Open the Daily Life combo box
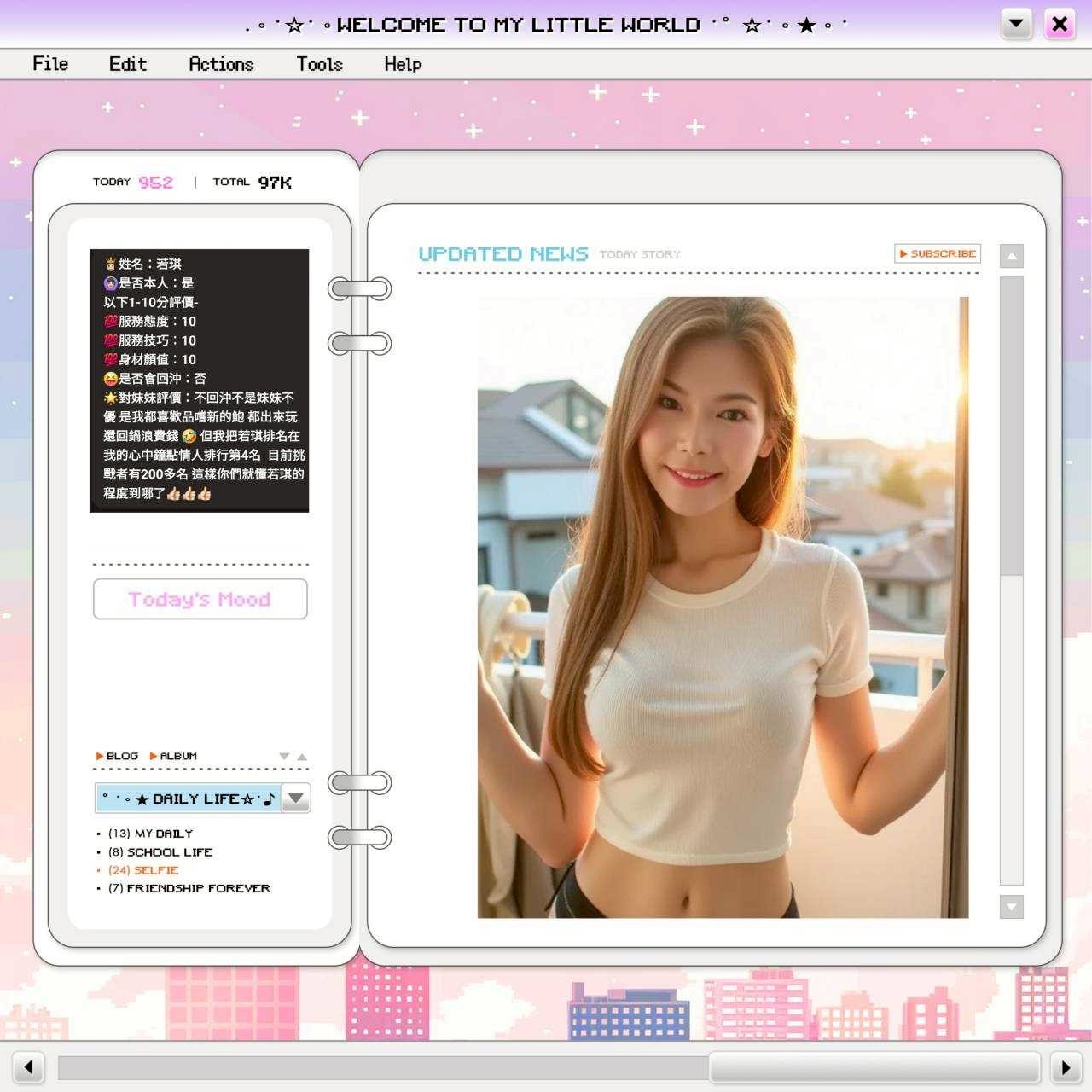This screenshot has height=1092, width=1092. (189, 799)
